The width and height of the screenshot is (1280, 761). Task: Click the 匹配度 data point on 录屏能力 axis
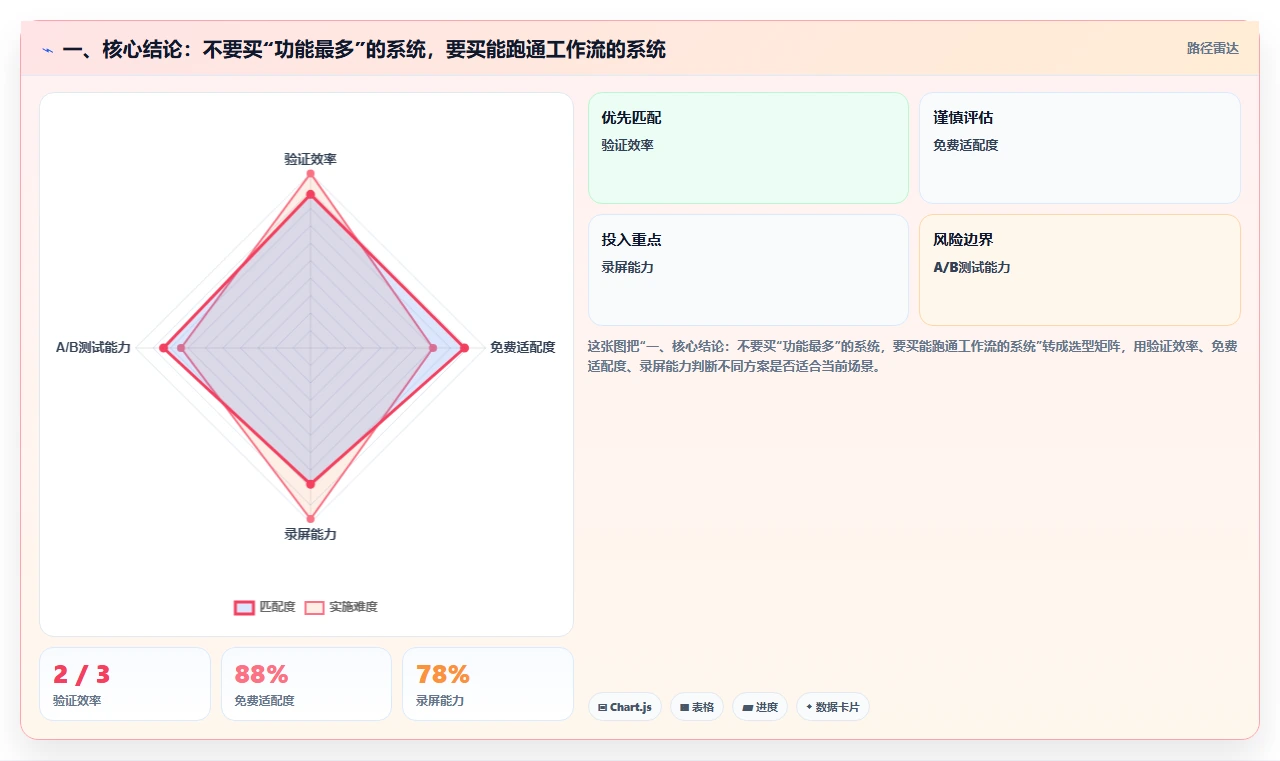(310, 484)
